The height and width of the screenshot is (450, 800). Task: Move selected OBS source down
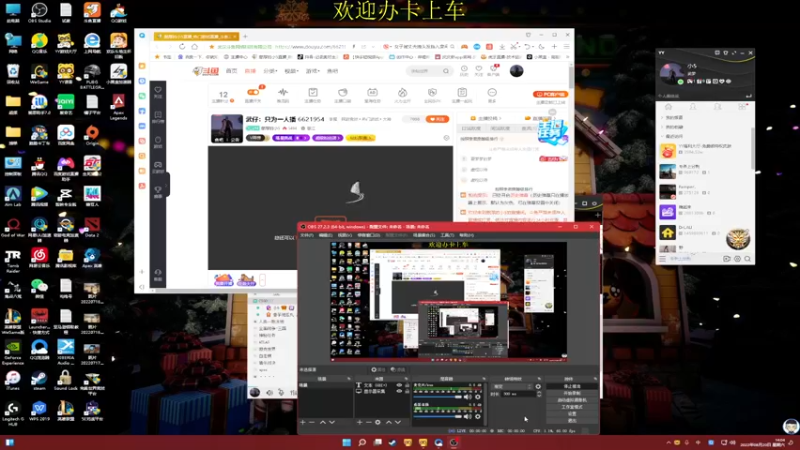[x=398, y=422]
